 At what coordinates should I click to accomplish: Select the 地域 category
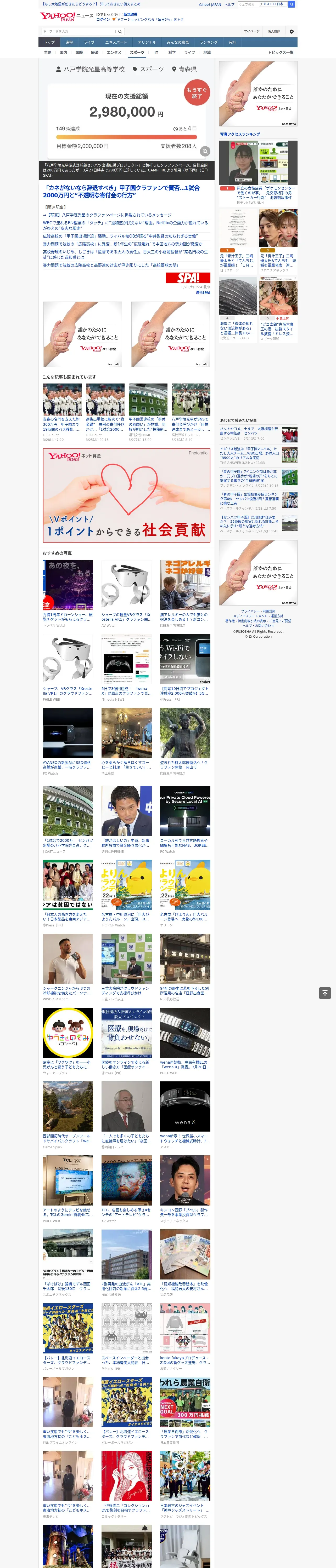pyautogui.click(x=207, y=52)
